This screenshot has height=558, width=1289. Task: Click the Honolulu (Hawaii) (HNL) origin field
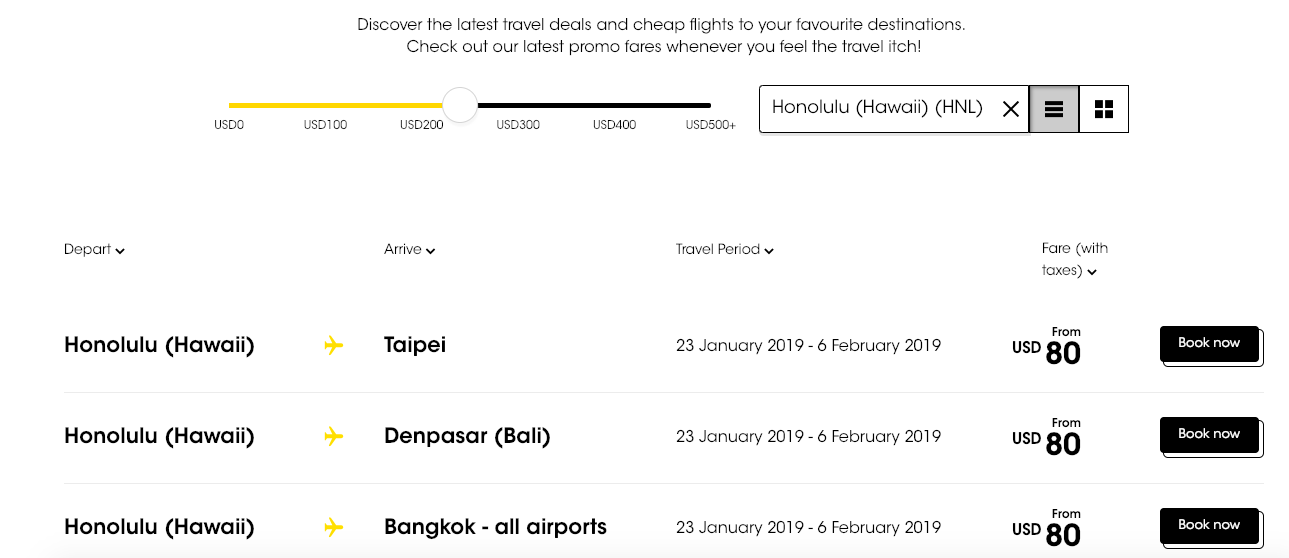877,108
